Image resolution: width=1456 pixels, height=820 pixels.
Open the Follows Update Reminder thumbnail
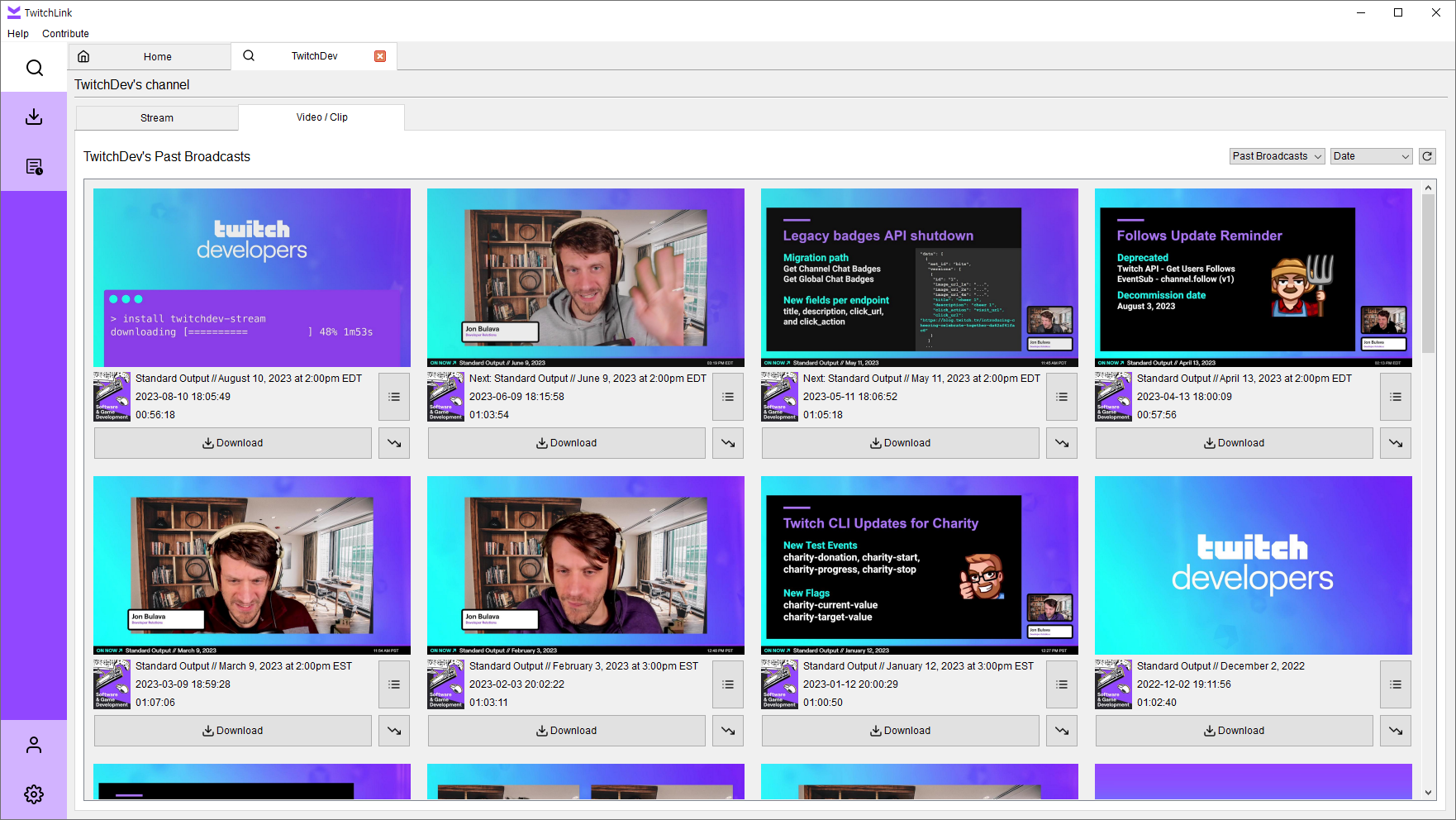coord(1254,278)
